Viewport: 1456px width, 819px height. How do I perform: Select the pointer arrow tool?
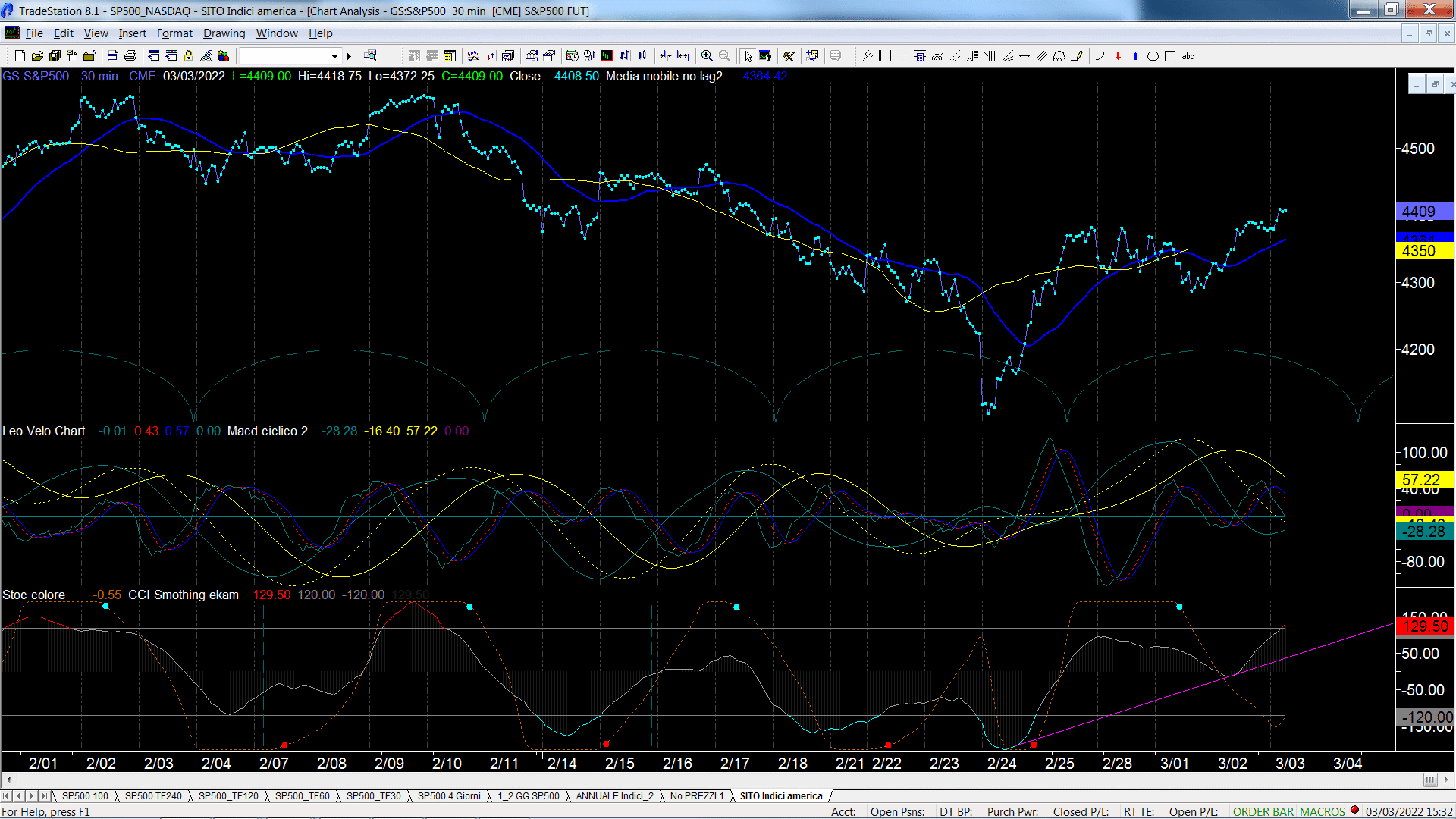[x=748, y=56]
